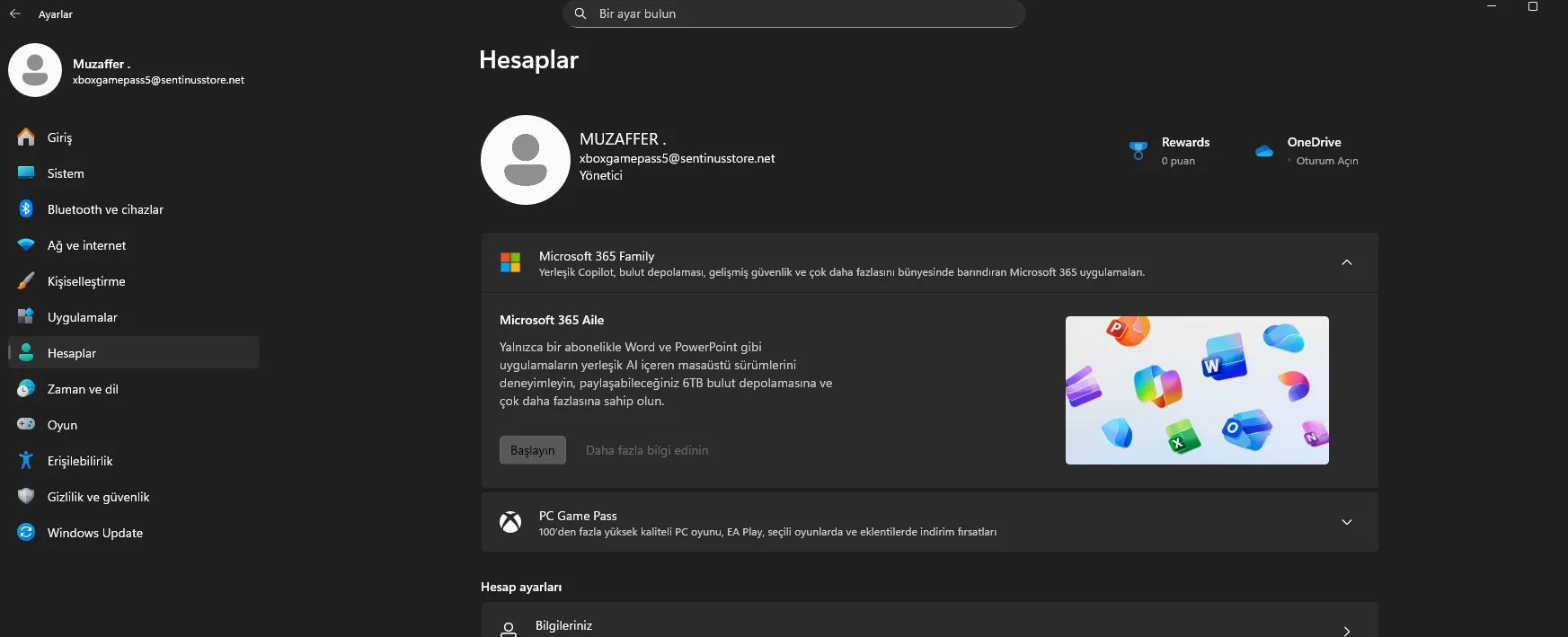Open Bluetooth ve cihazlar
1568x637 pixels.
pos(134,208)
